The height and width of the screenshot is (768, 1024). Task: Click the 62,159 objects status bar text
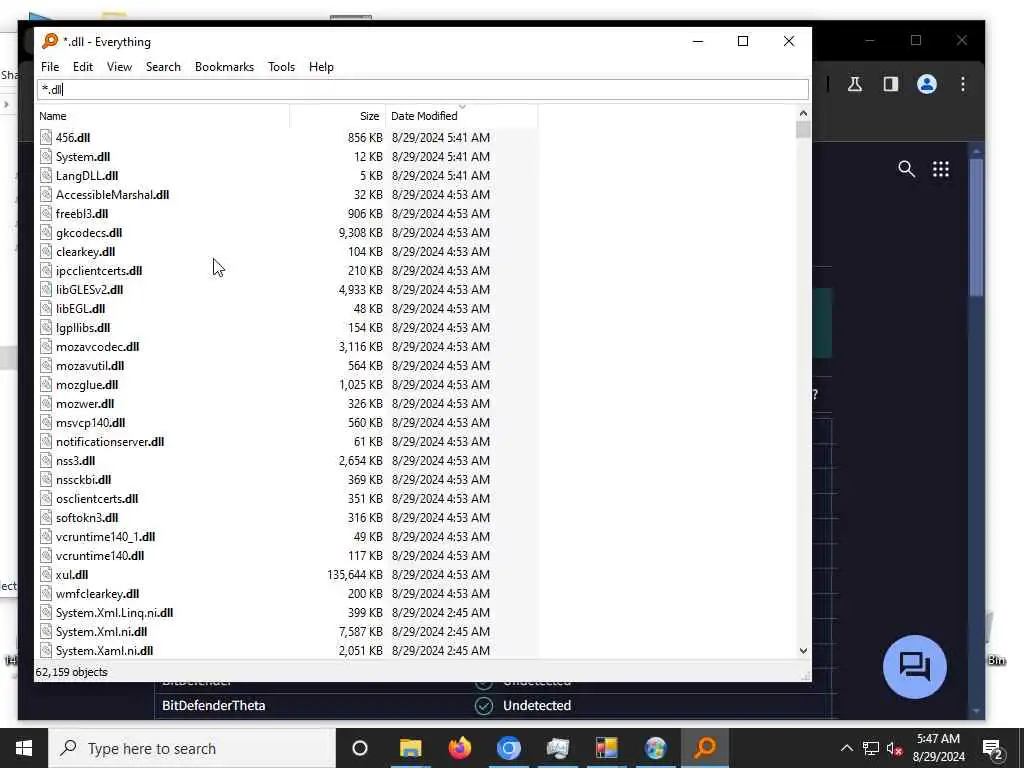tap(71, 672)
